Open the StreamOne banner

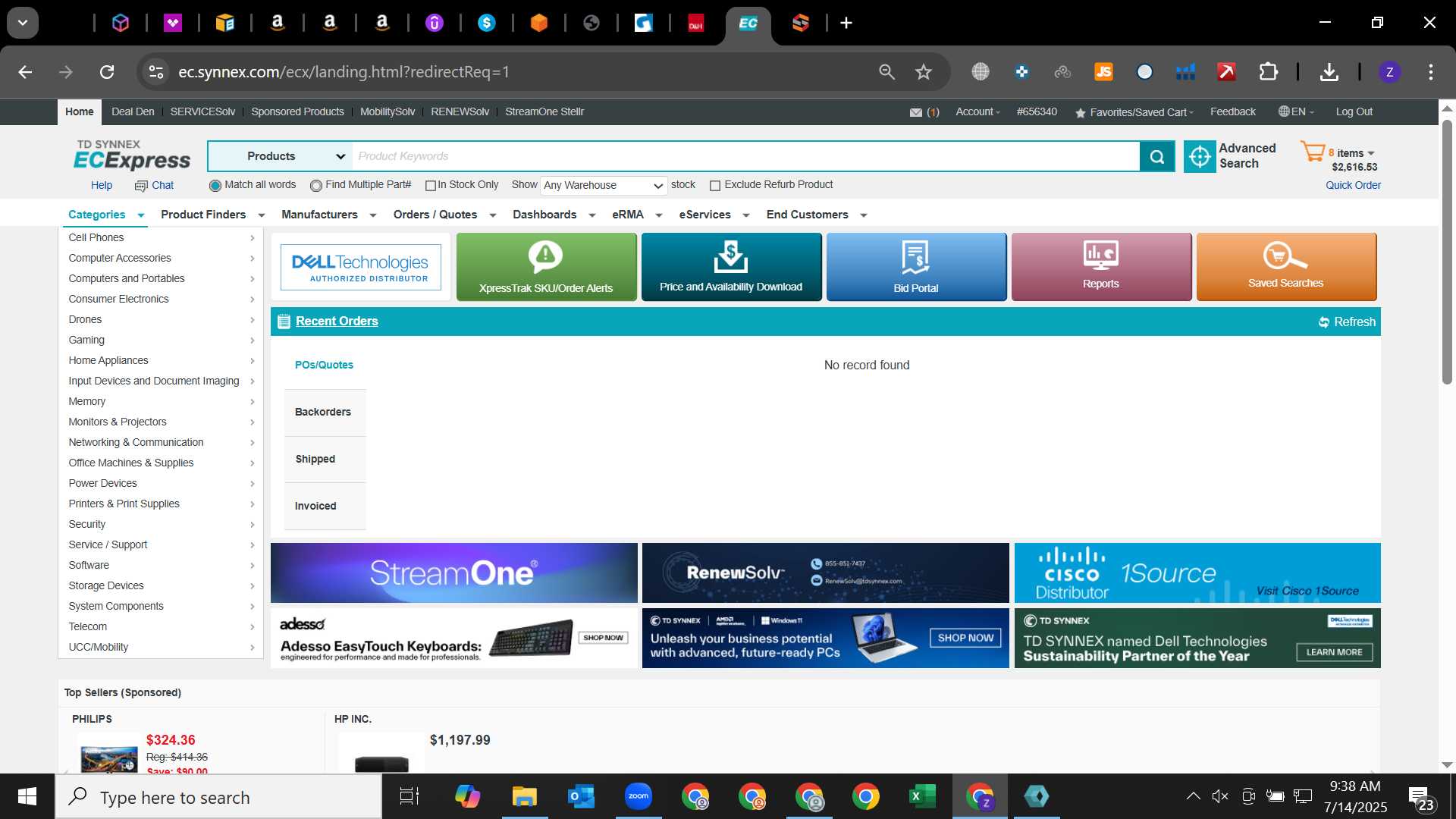tap(453, 573)
